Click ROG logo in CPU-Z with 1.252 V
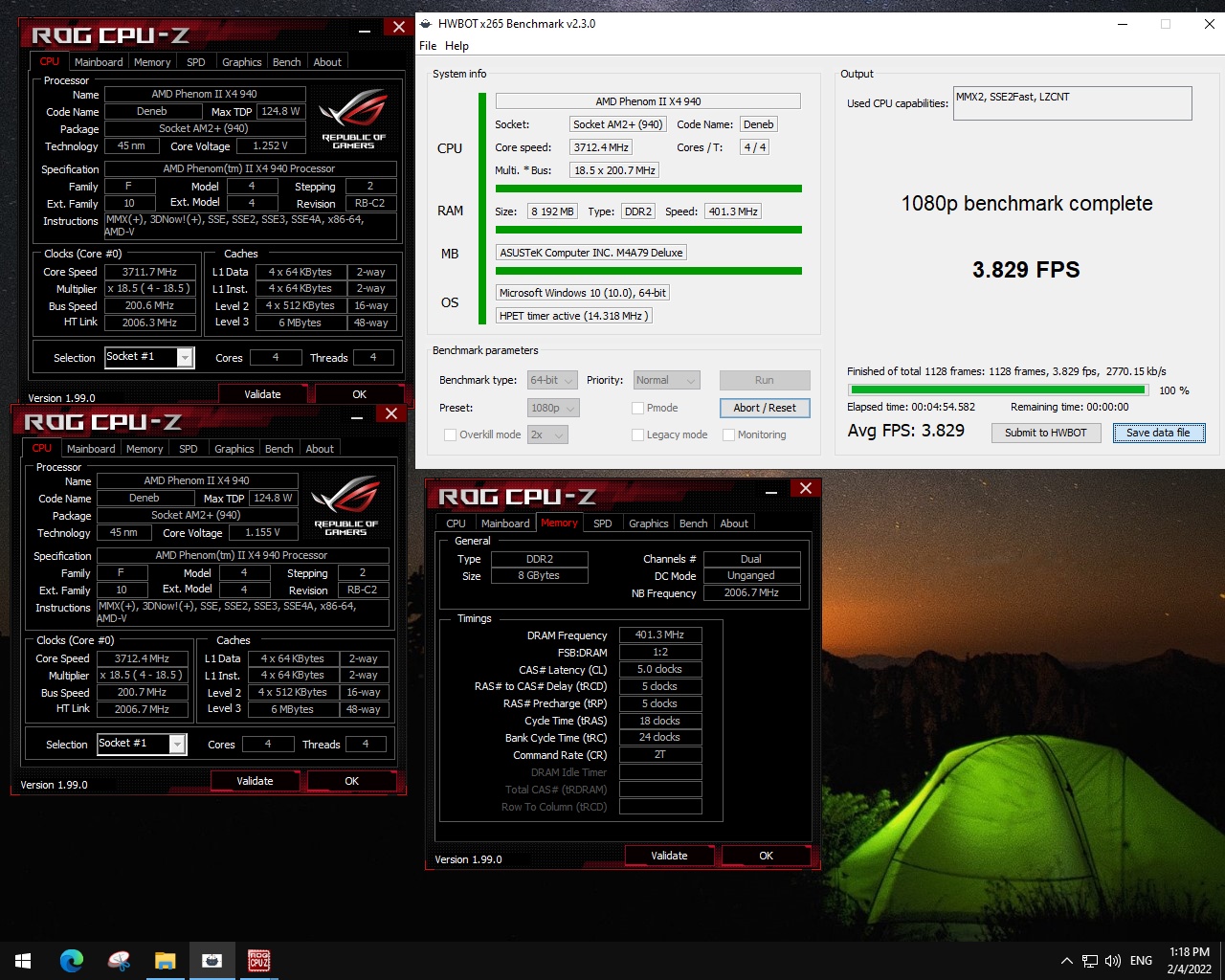The width and height of the screenshot is (1225, 980). pos(354,119)
